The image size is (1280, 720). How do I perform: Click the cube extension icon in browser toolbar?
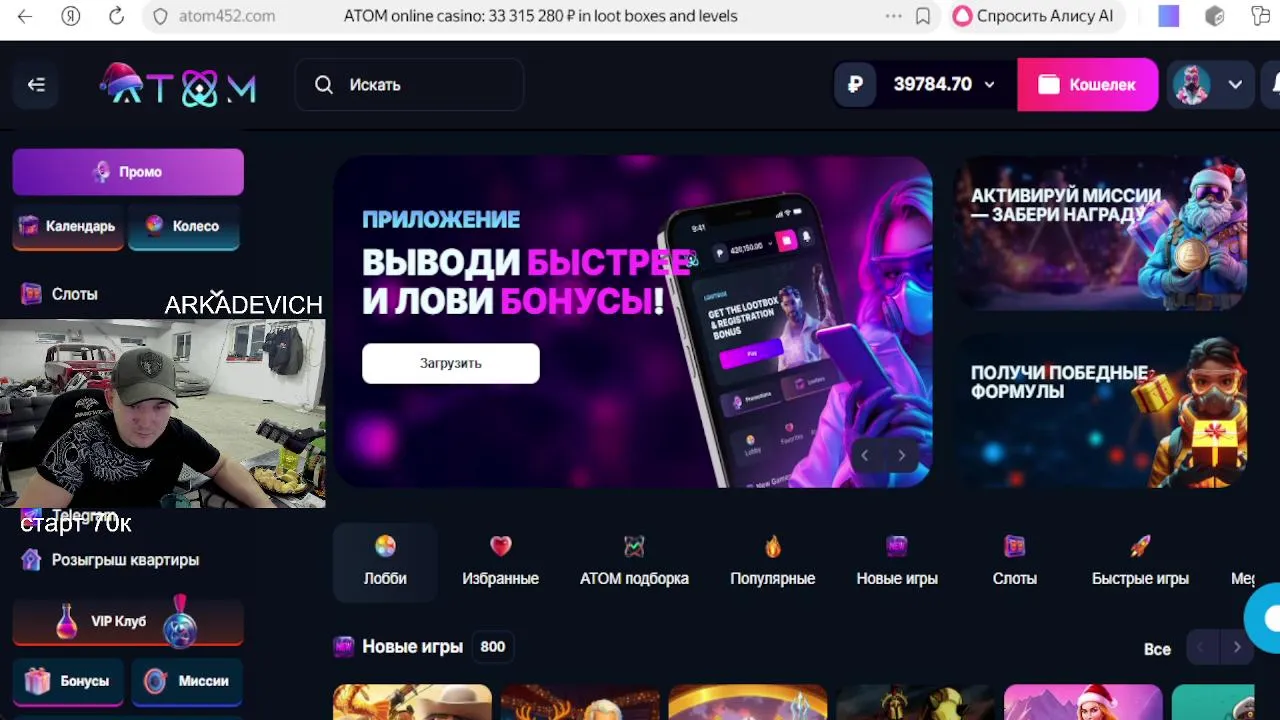click(1215, 16)
